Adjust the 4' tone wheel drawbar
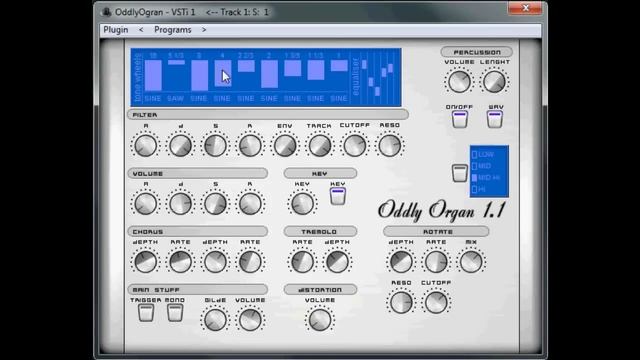The width and height of the screenshot is (640, 360). (222, 73)
